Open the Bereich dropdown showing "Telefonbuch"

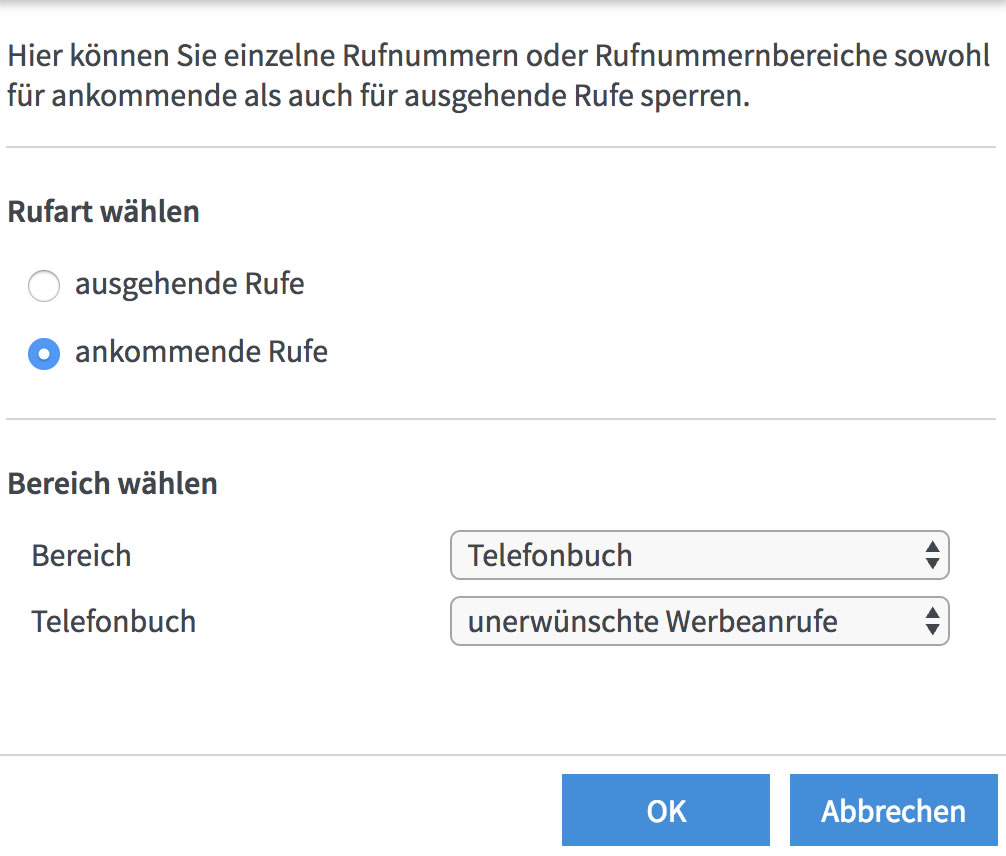click(690, 555)
